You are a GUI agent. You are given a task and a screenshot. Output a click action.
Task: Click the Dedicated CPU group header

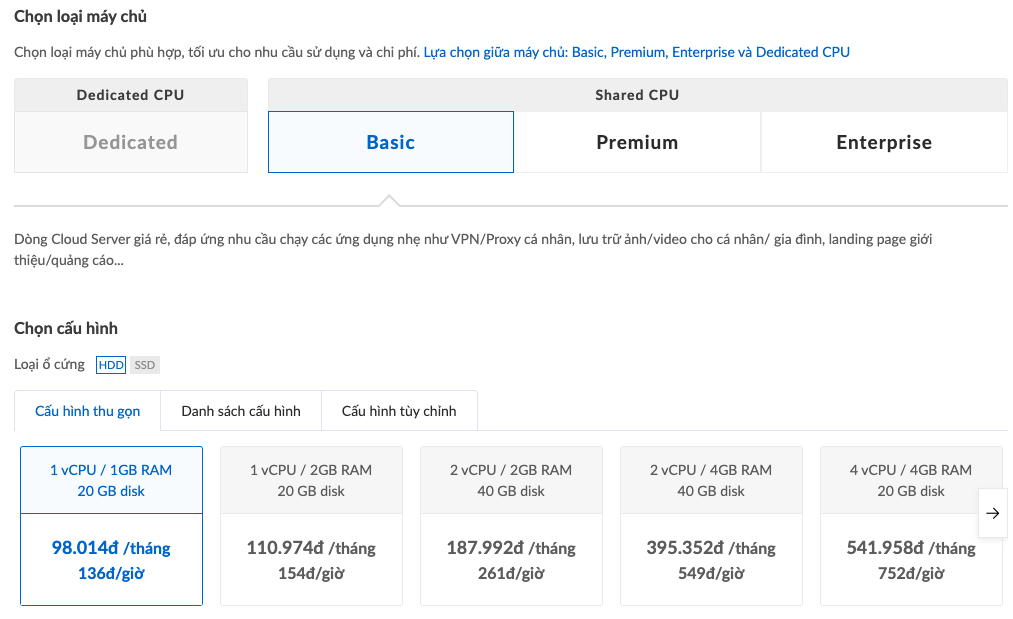coord(130,95)
